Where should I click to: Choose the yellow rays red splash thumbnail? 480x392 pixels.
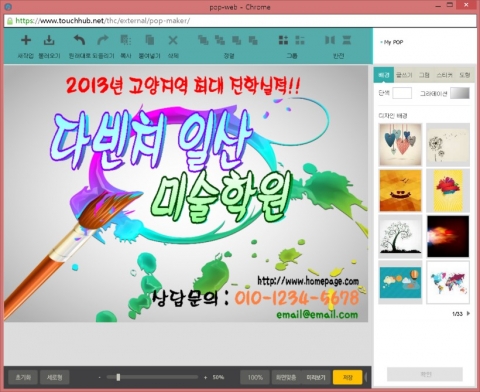[x=448, y=190]
